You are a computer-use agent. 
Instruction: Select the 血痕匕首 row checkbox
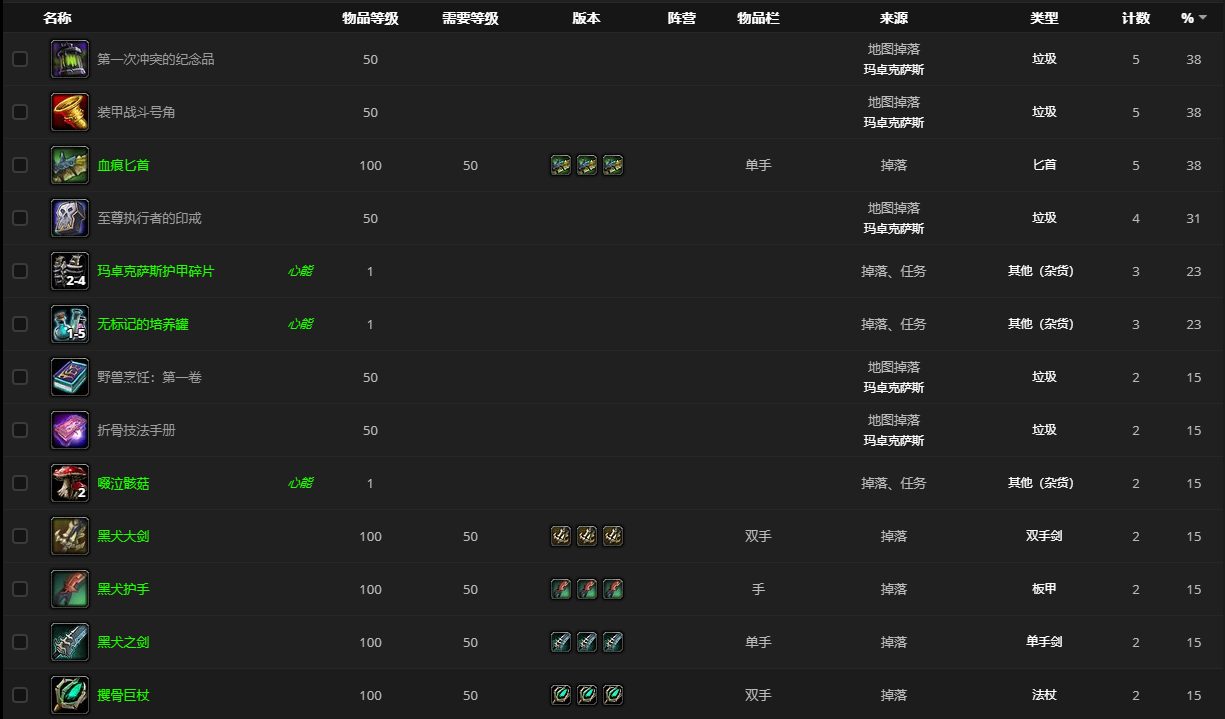(20, 165)
